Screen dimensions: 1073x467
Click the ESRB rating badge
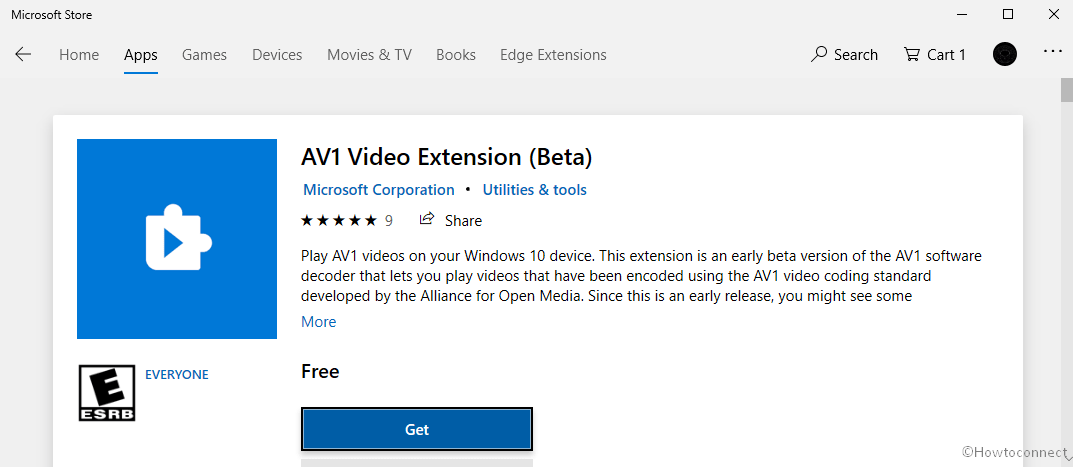[106, 392]
